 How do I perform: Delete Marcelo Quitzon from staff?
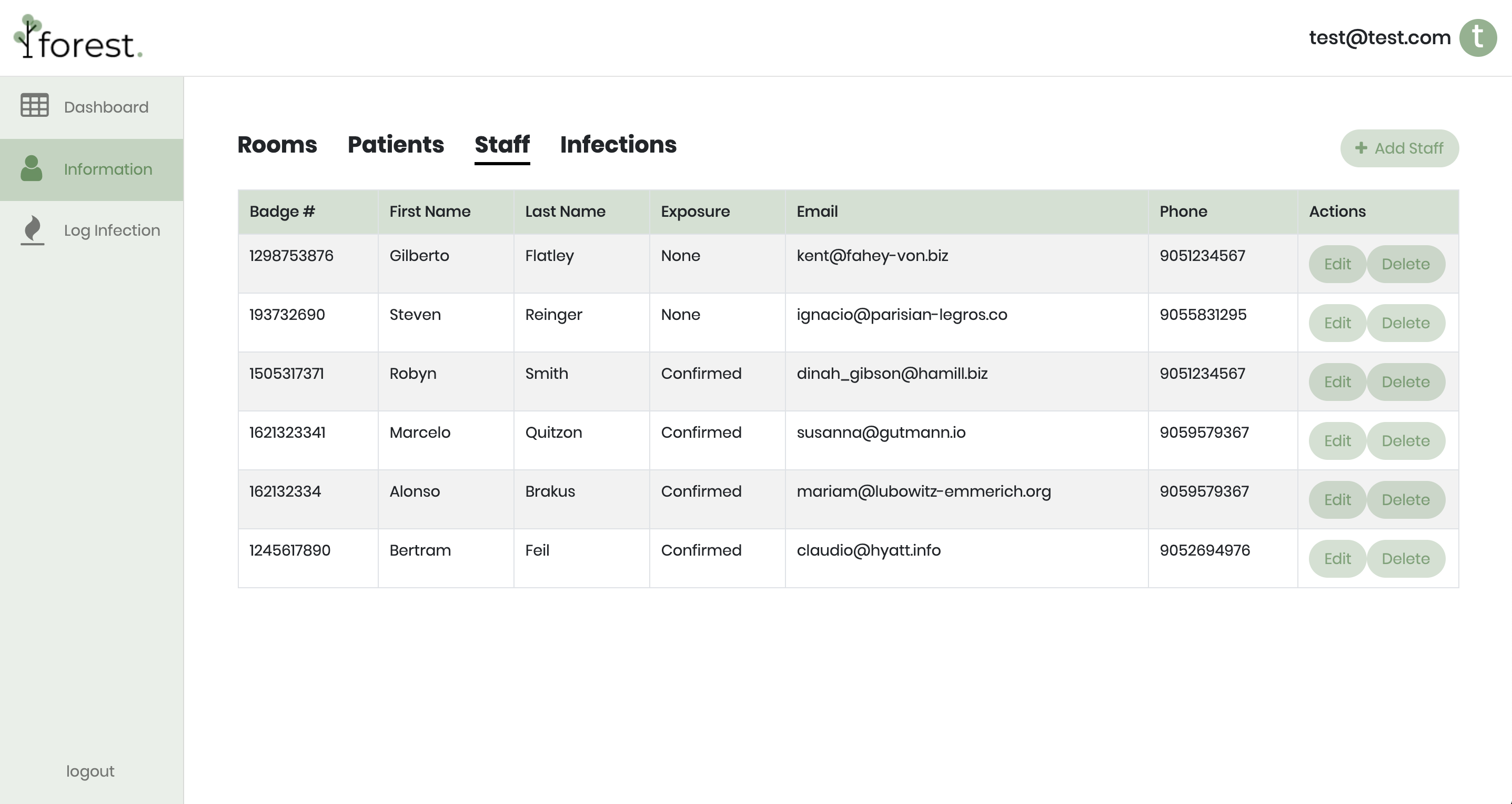point(1405,441)
